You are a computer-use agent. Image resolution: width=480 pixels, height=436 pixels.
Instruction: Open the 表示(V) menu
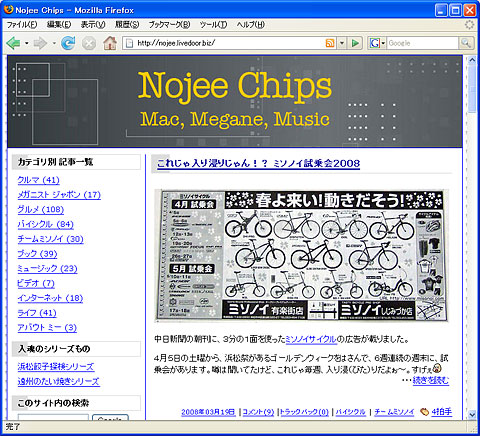click(93, 25)
